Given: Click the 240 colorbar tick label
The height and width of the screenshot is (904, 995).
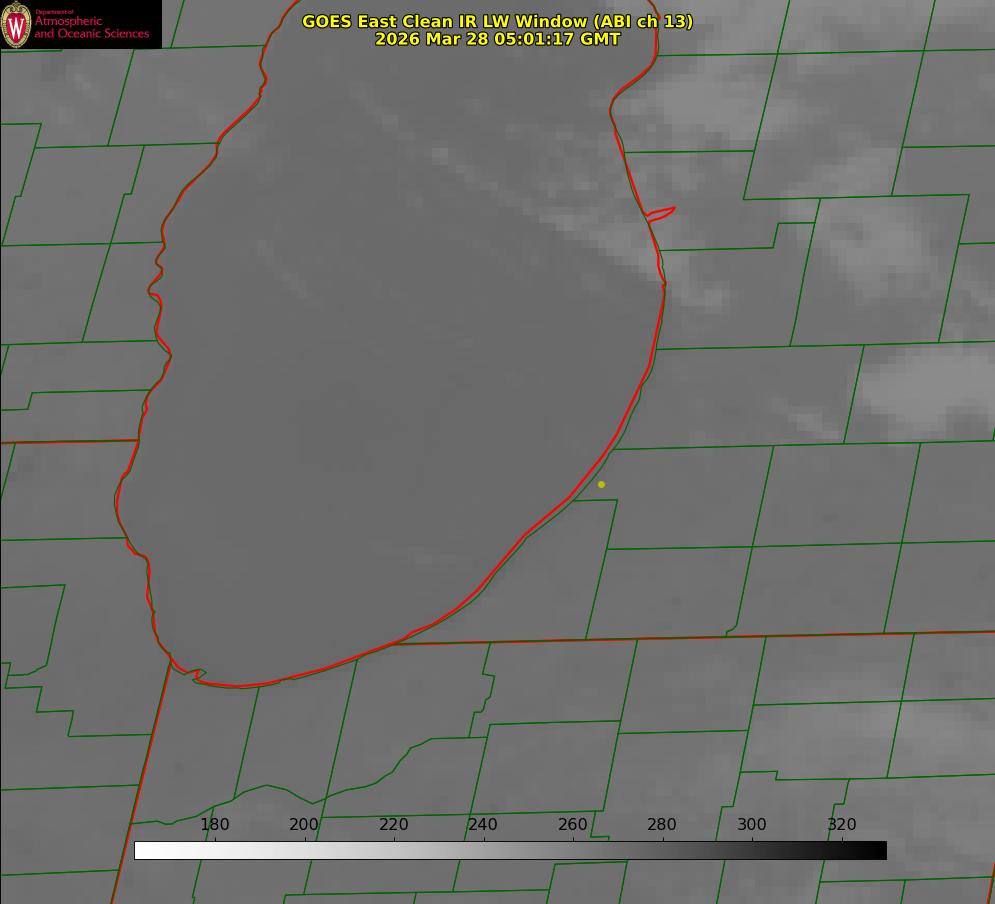Looking at the screenshot, I should click(x=483, y=825).
